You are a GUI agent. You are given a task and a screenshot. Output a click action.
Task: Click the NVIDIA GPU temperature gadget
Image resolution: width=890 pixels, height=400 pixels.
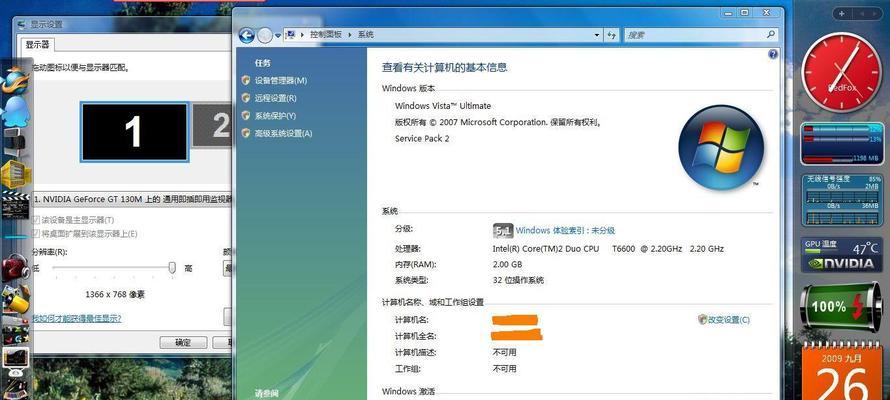[x=841, y=255]
